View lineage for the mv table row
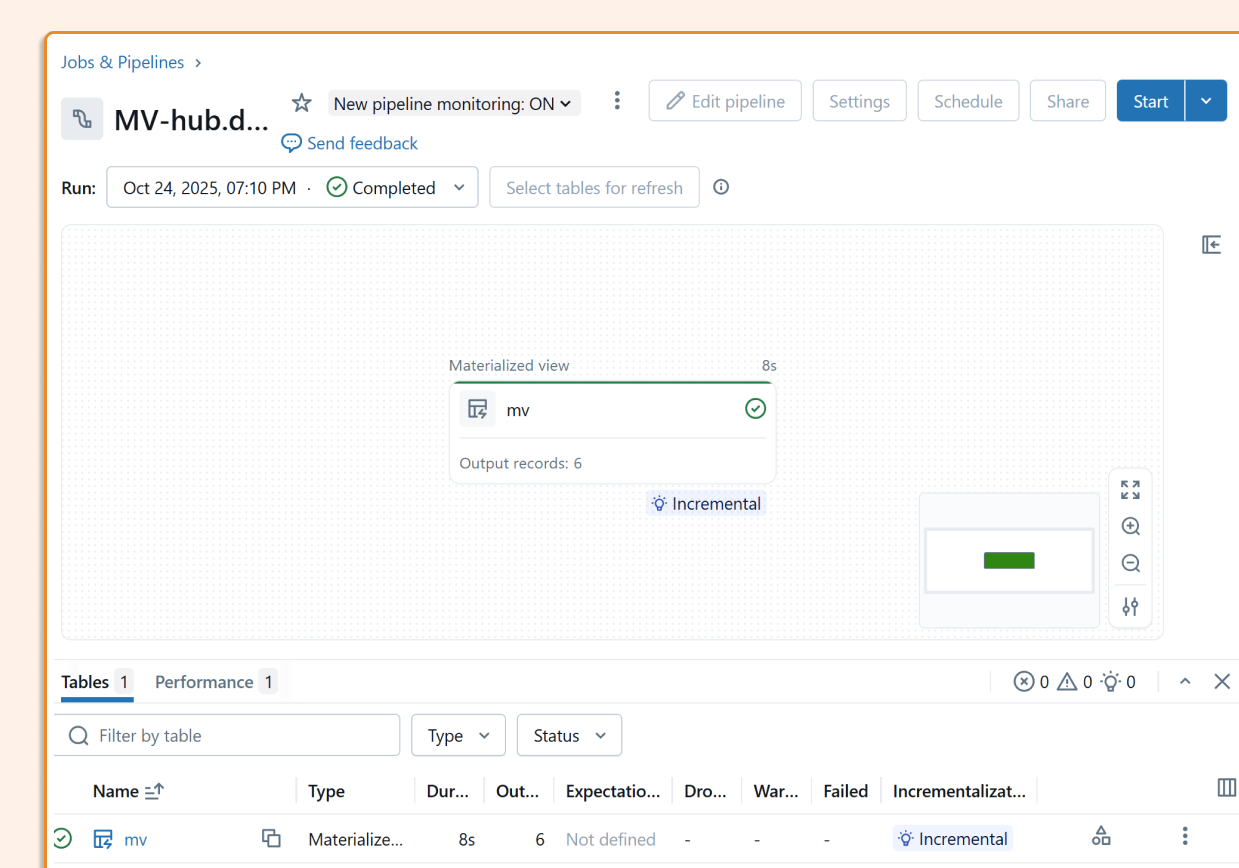 point(1101,835)
